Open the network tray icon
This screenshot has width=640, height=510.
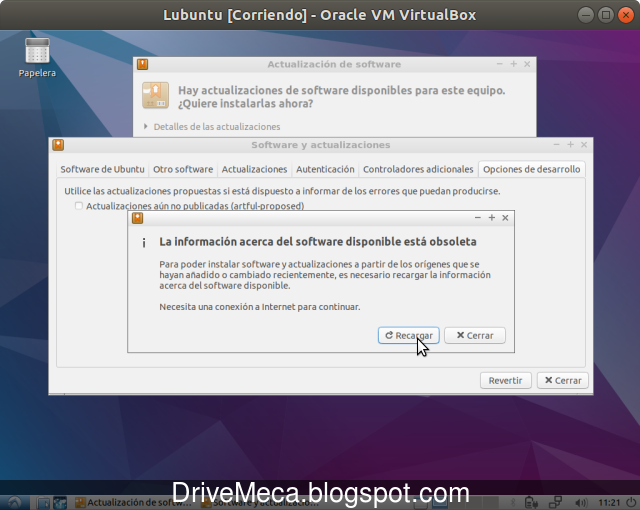pos(555,503)
